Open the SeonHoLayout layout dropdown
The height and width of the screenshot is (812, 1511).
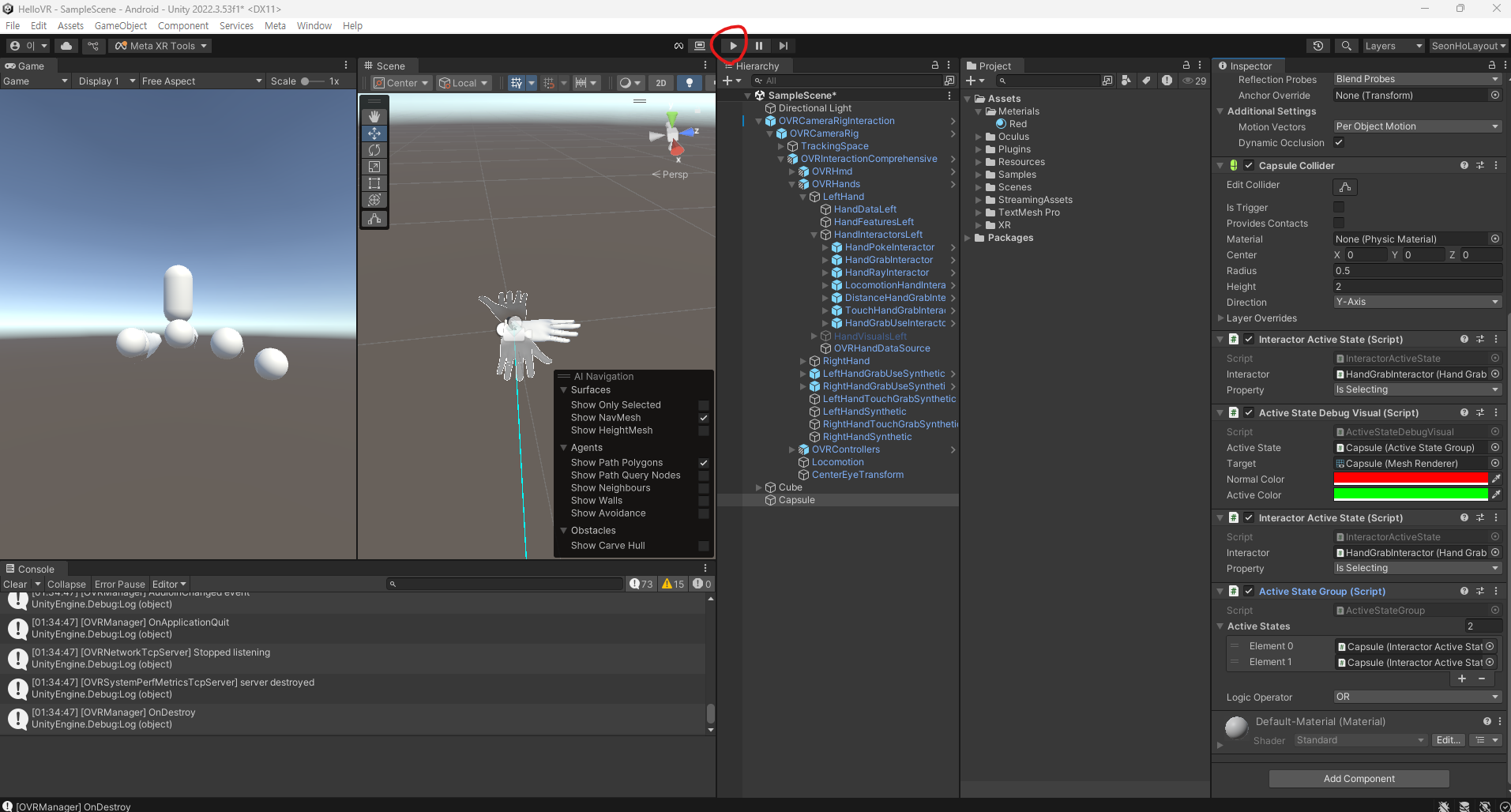pos(1468,46)
